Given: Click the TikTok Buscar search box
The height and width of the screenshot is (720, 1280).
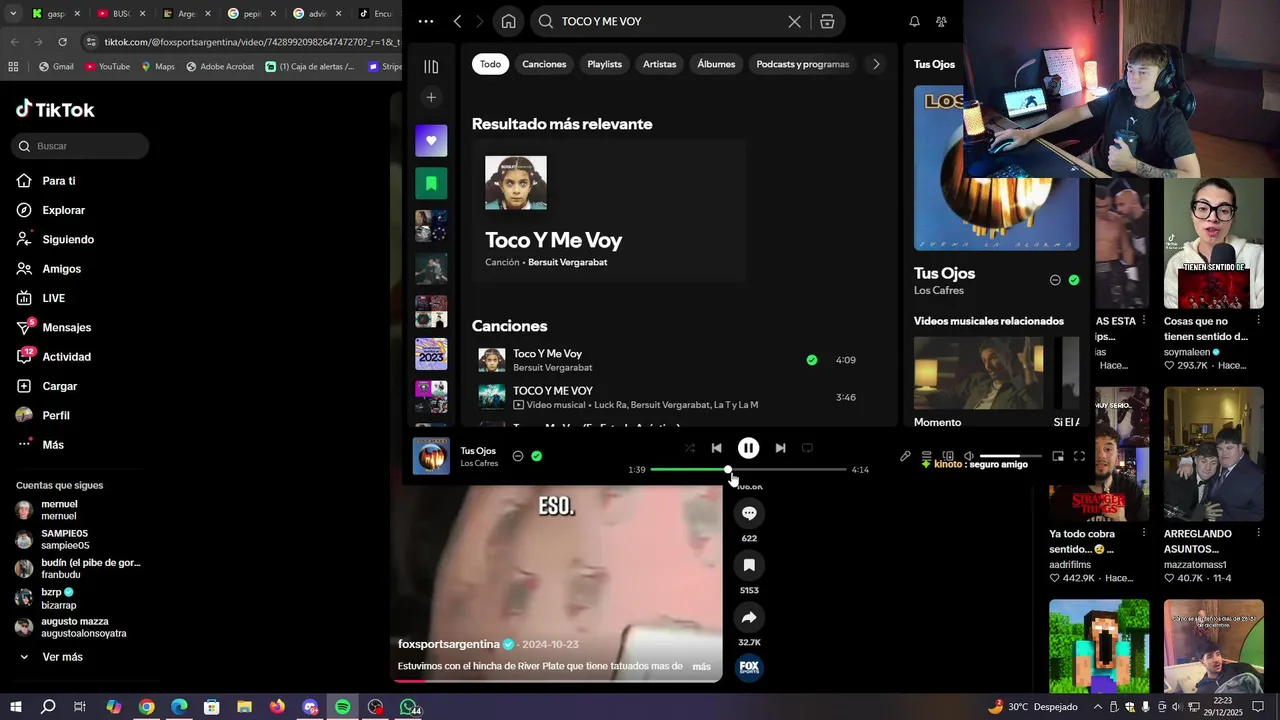Looking at the screenshot, I should click(x=81, y=146).
